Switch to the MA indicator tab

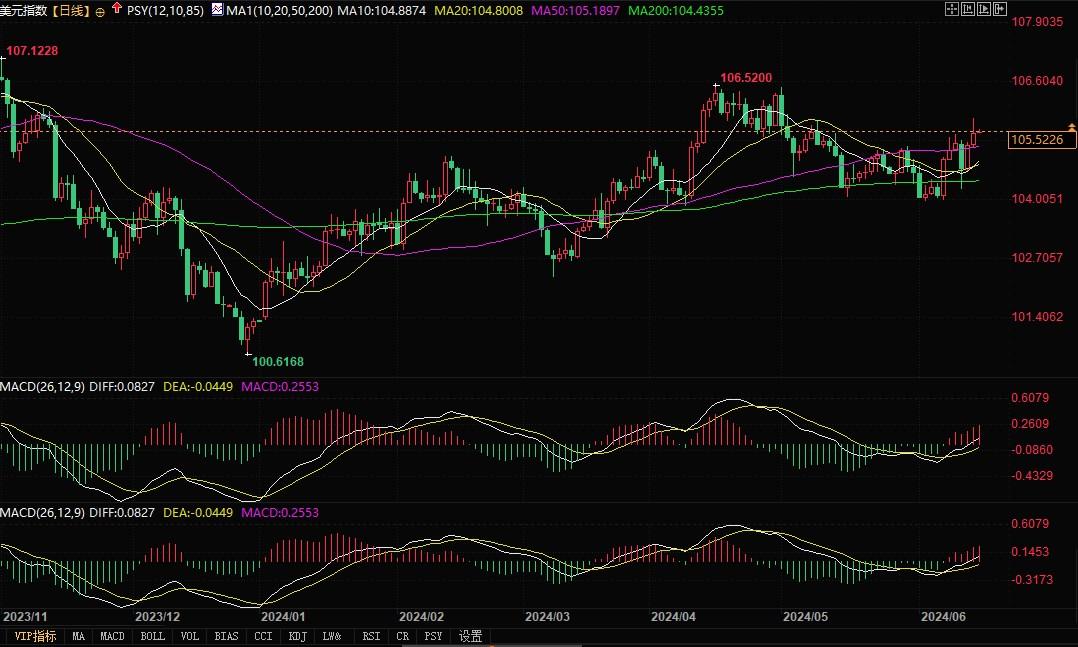(x=78, y=636)
